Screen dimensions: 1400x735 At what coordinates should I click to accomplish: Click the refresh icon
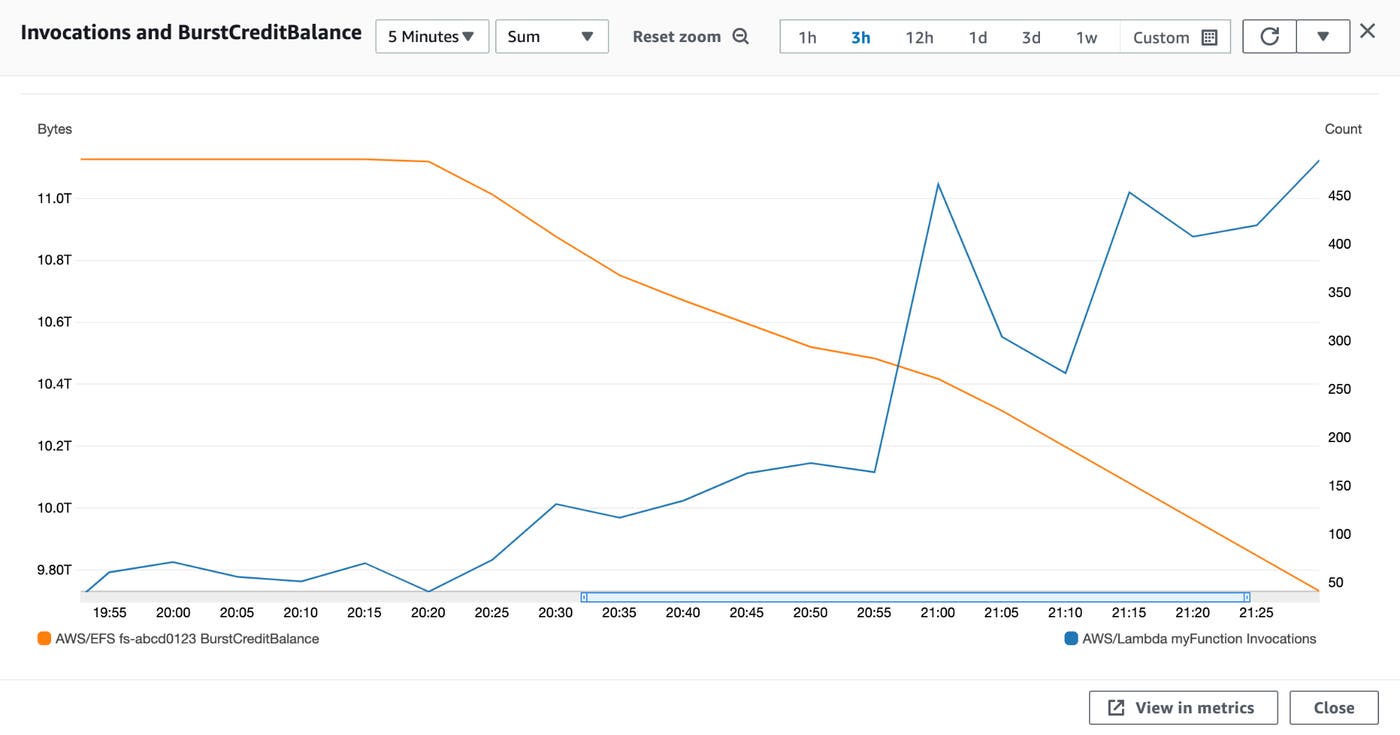[x=1268, y=36]
